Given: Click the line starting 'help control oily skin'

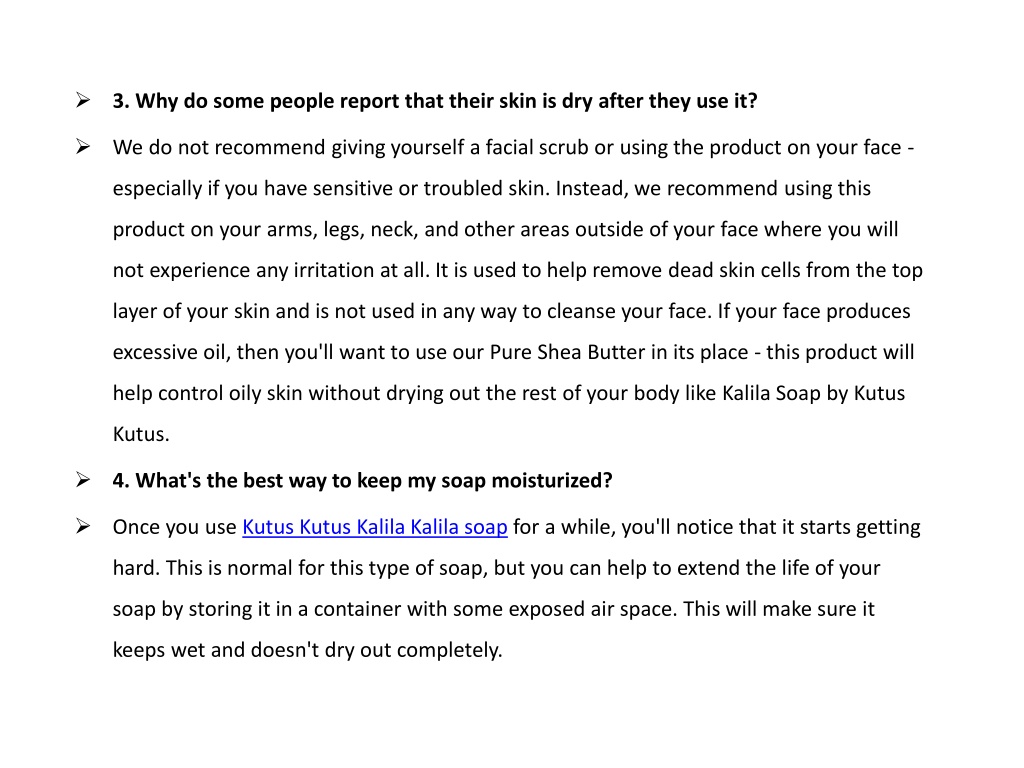Looking at the screenshot, I should click(509, 394).
